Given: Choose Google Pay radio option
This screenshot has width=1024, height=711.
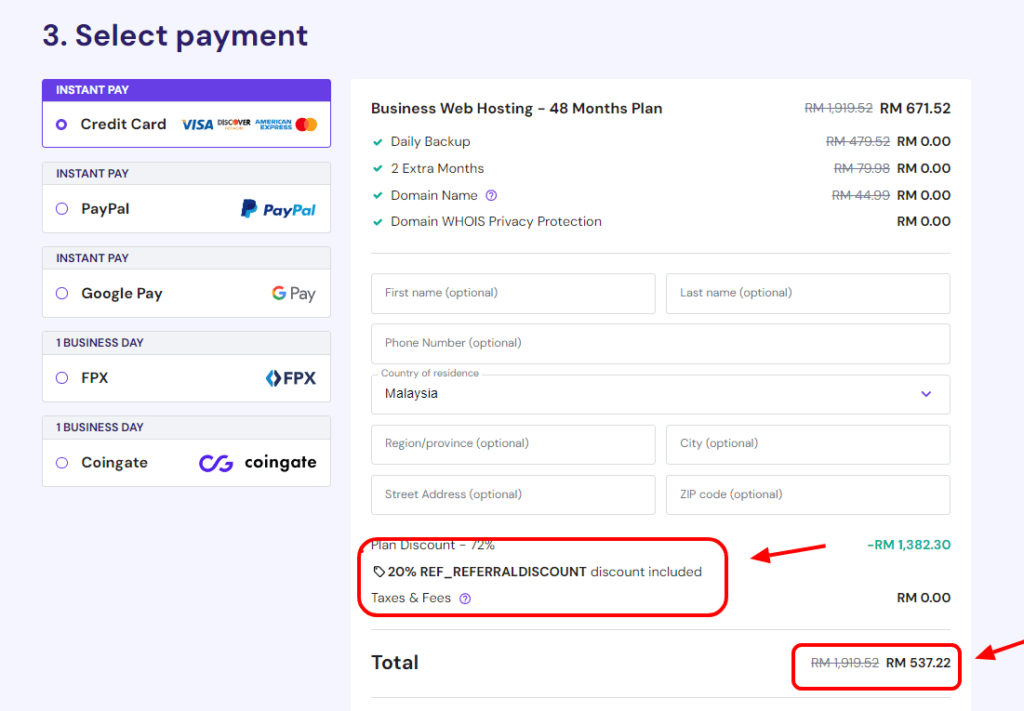Looking at the screenshot, I should point(62,294).
